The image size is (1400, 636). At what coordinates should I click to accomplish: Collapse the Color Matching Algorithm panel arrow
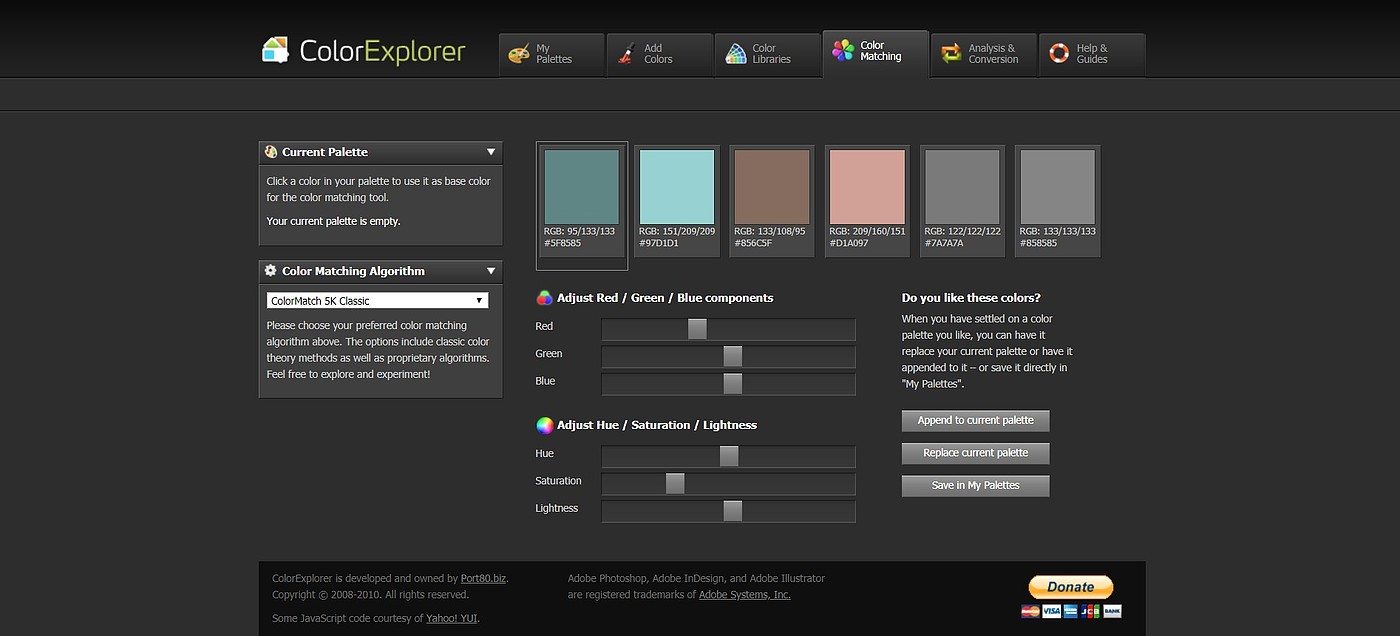click(x=491, y=271)
